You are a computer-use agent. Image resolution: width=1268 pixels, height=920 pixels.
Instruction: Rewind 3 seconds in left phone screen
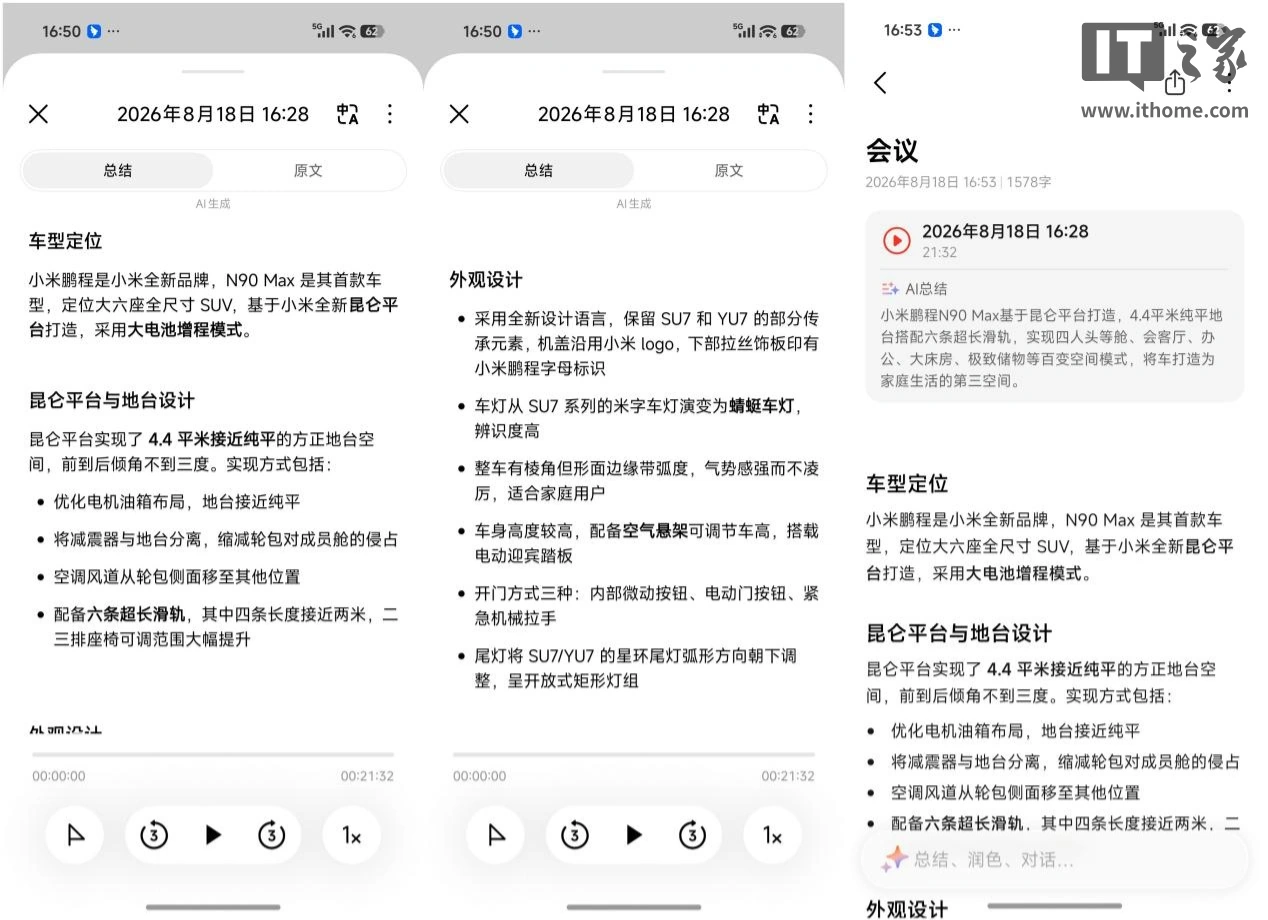point(153,835)
